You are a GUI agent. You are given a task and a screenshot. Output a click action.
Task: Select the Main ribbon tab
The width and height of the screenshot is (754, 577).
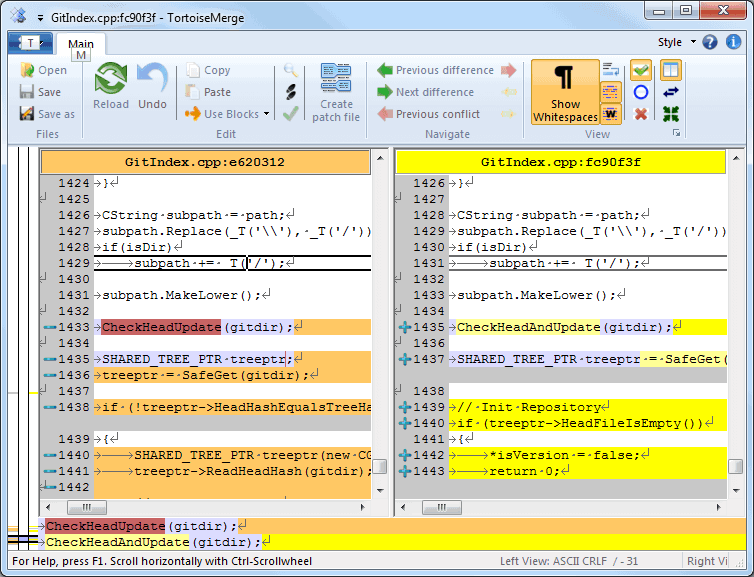click(x=81, y=44)
